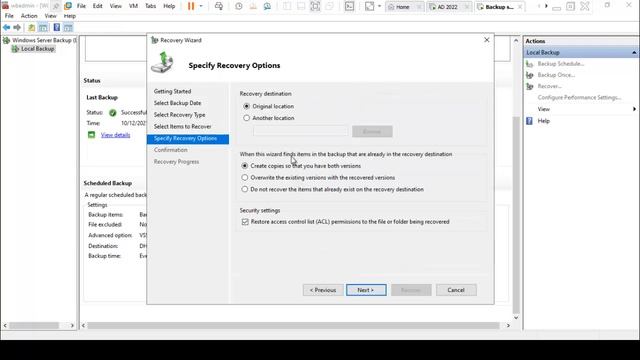Switch to the AD 2022 tab
This screenshot has width=640, height=360.
tap(448, 7)
